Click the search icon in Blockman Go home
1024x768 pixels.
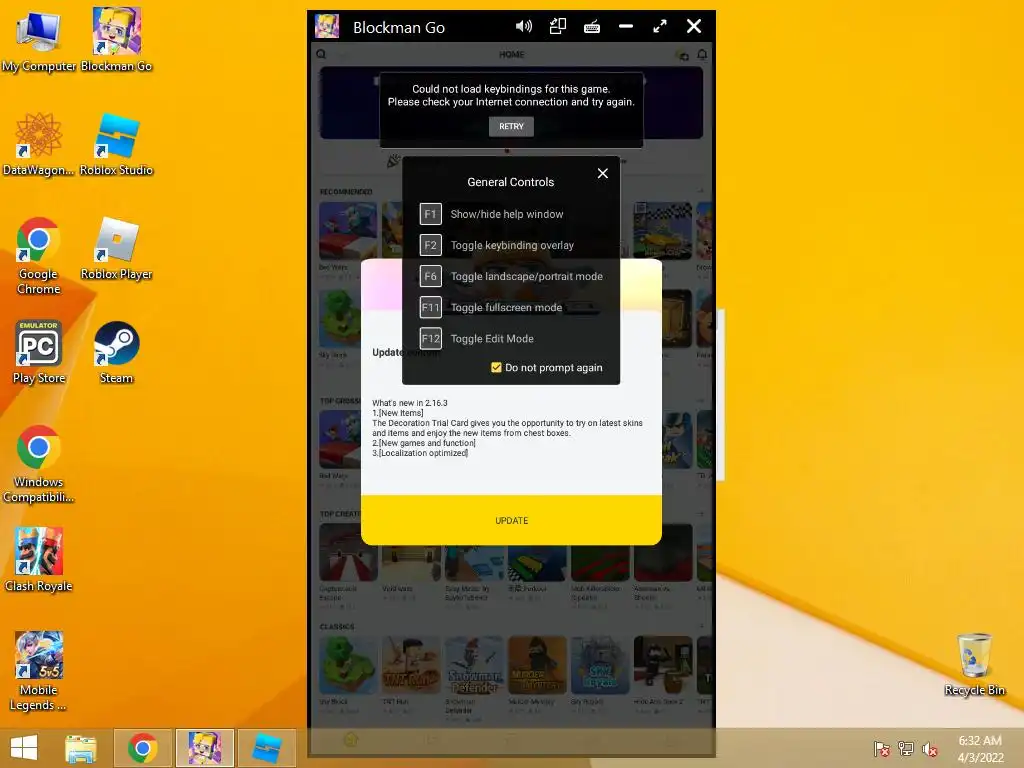(x=321, y=55)
